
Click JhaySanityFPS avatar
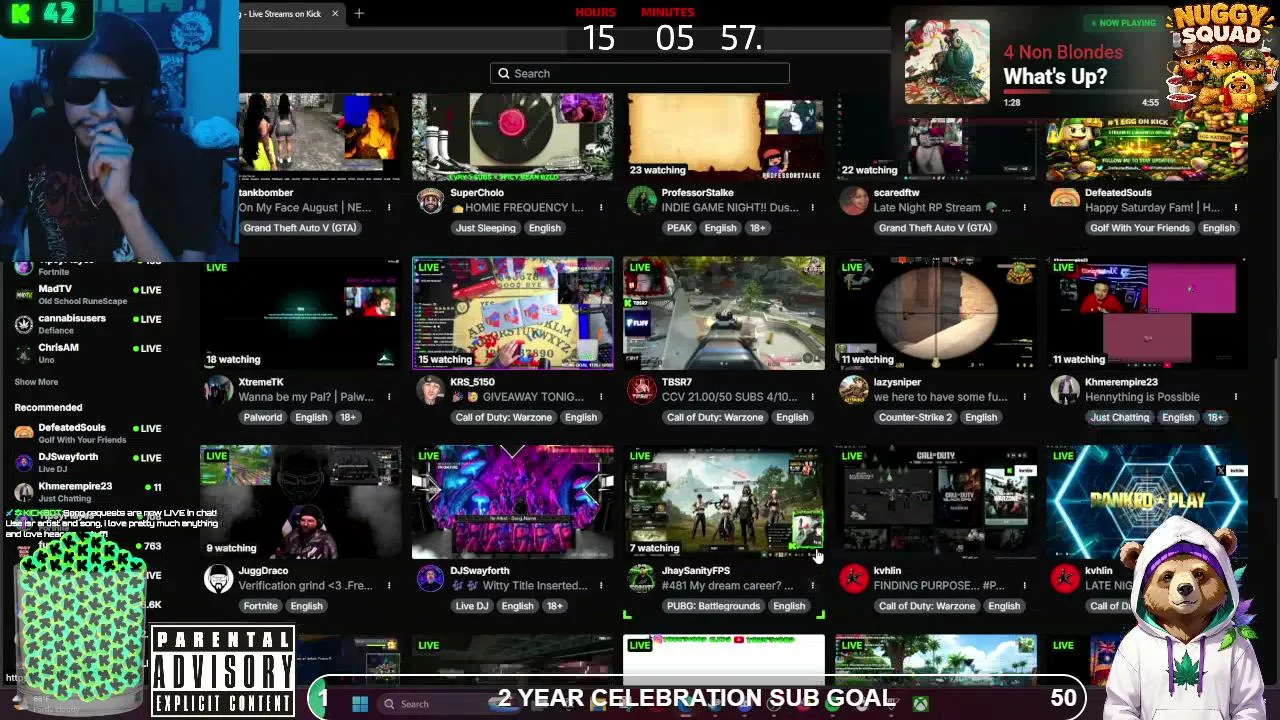[x=642, y=578]
